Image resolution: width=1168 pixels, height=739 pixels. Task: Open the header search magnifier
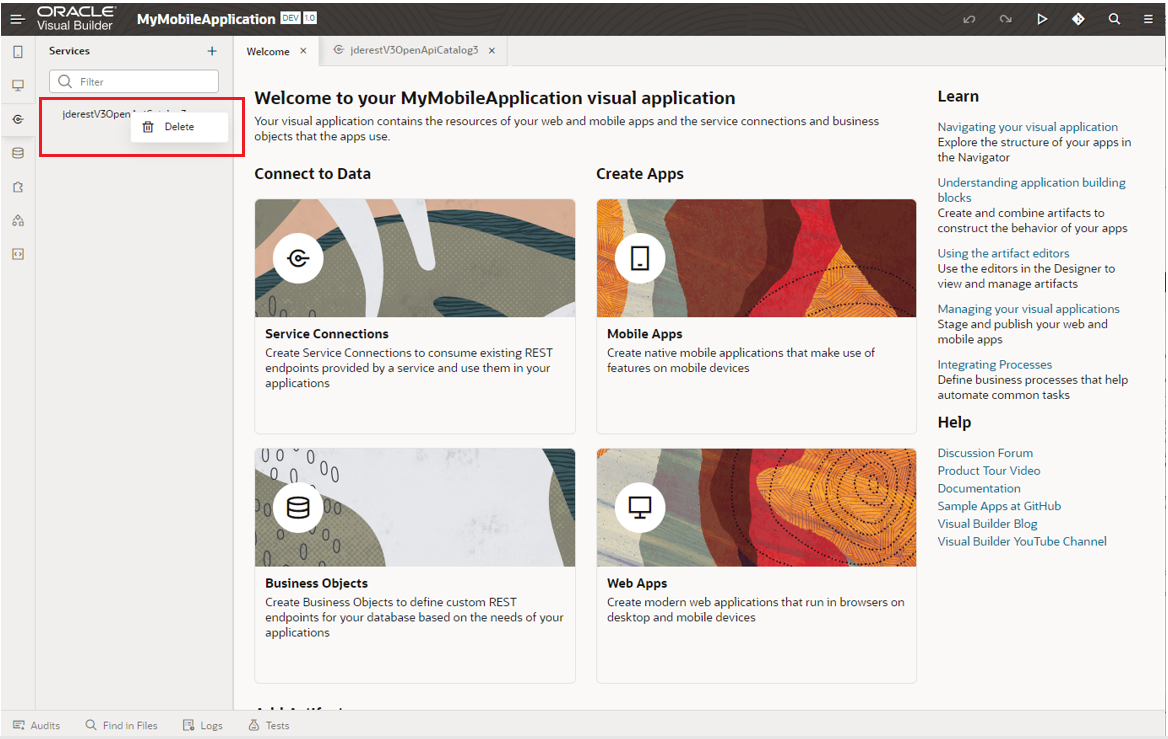point(1114,19)
